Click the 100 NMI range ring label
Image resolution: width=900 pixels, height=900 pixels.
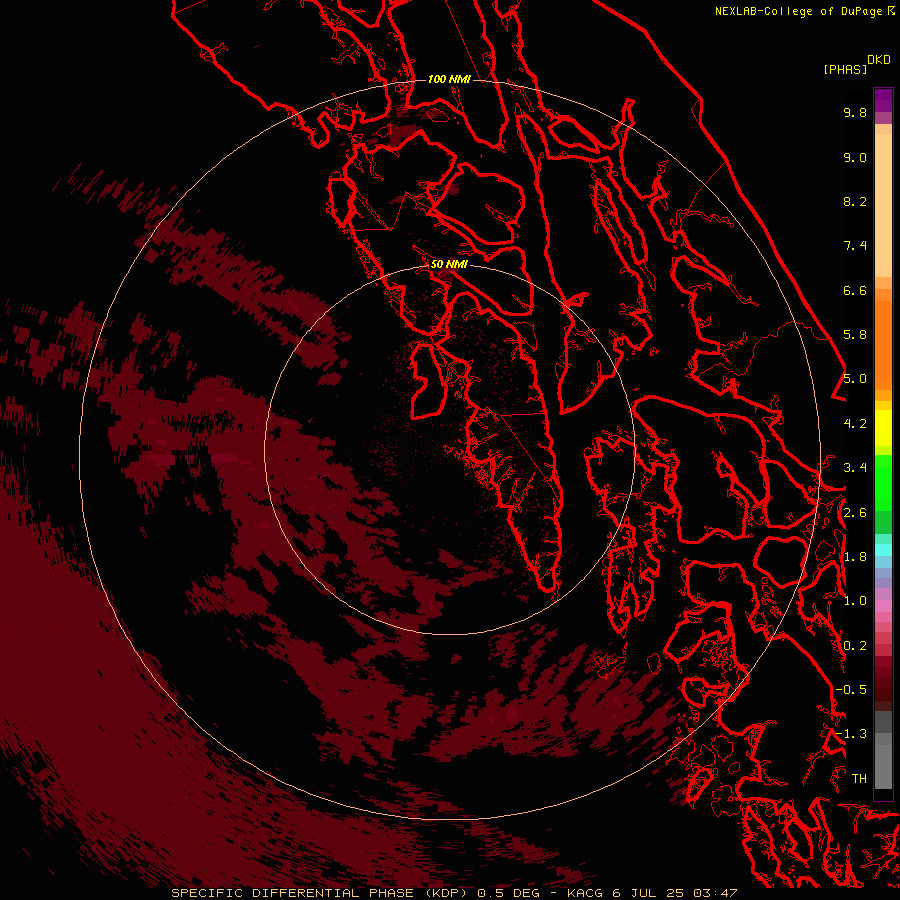click(x=449, y=79)
